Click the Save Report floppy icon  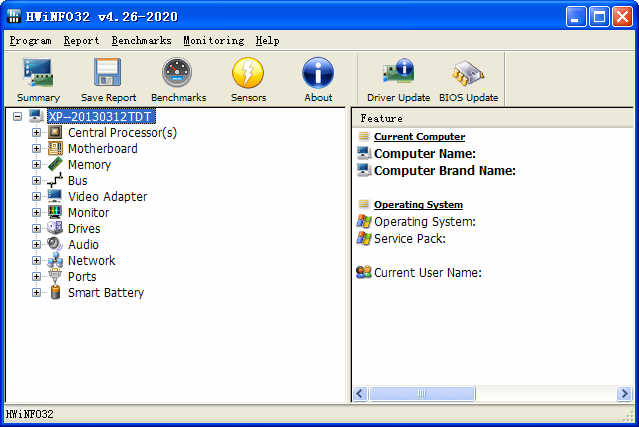point(108,72)
